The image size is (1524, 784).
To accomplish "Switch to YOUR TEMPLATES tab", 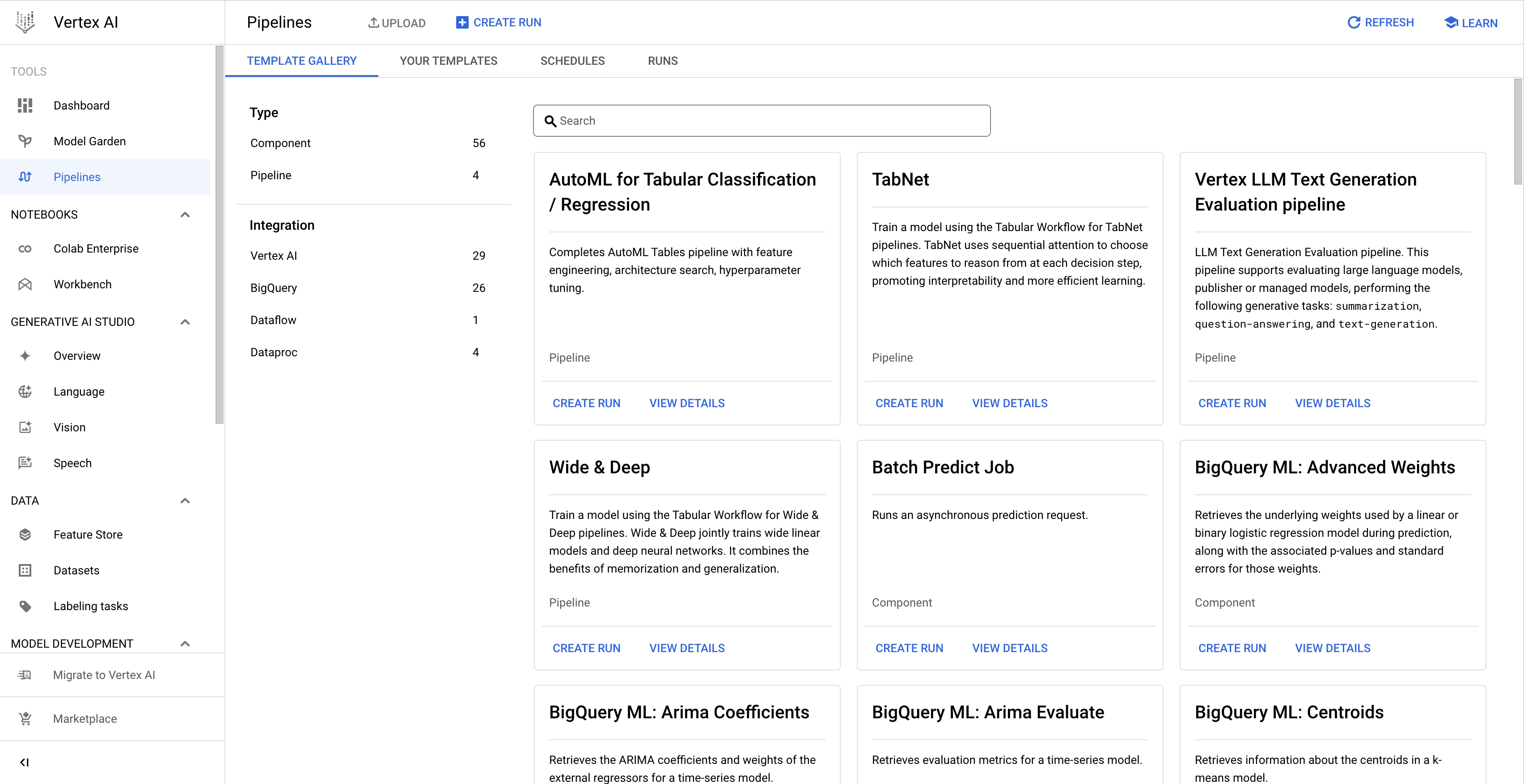I will click(x=448, y=60).
